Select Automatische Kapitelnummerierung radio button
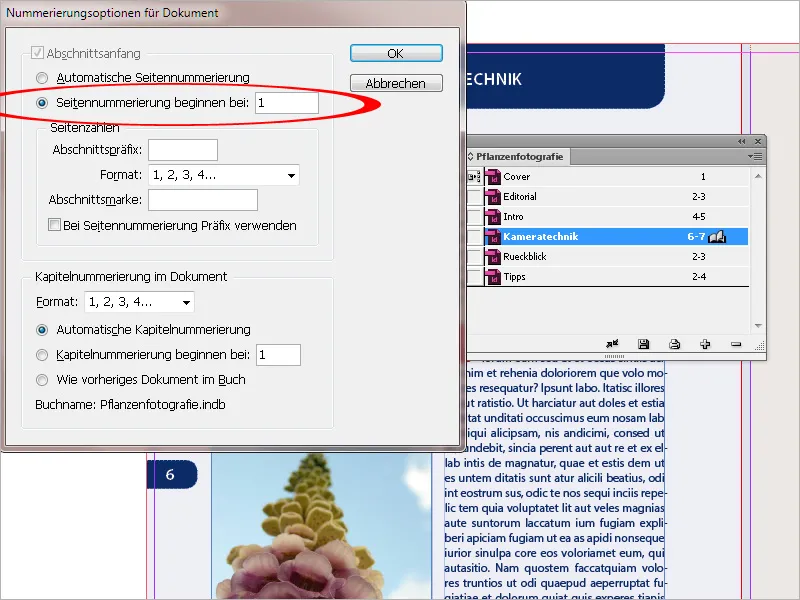Image resolution: width=800 pixels, height=600 pixels. (x=42, y=330)
